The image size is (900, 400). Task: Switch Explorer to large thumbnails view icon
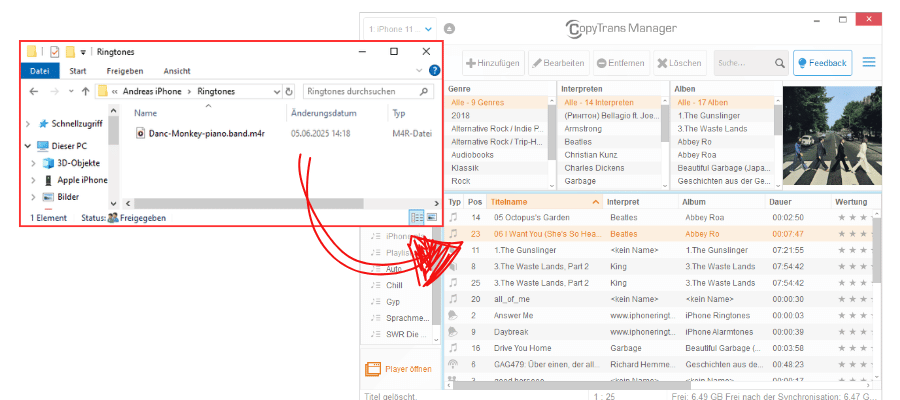point(432,218)
